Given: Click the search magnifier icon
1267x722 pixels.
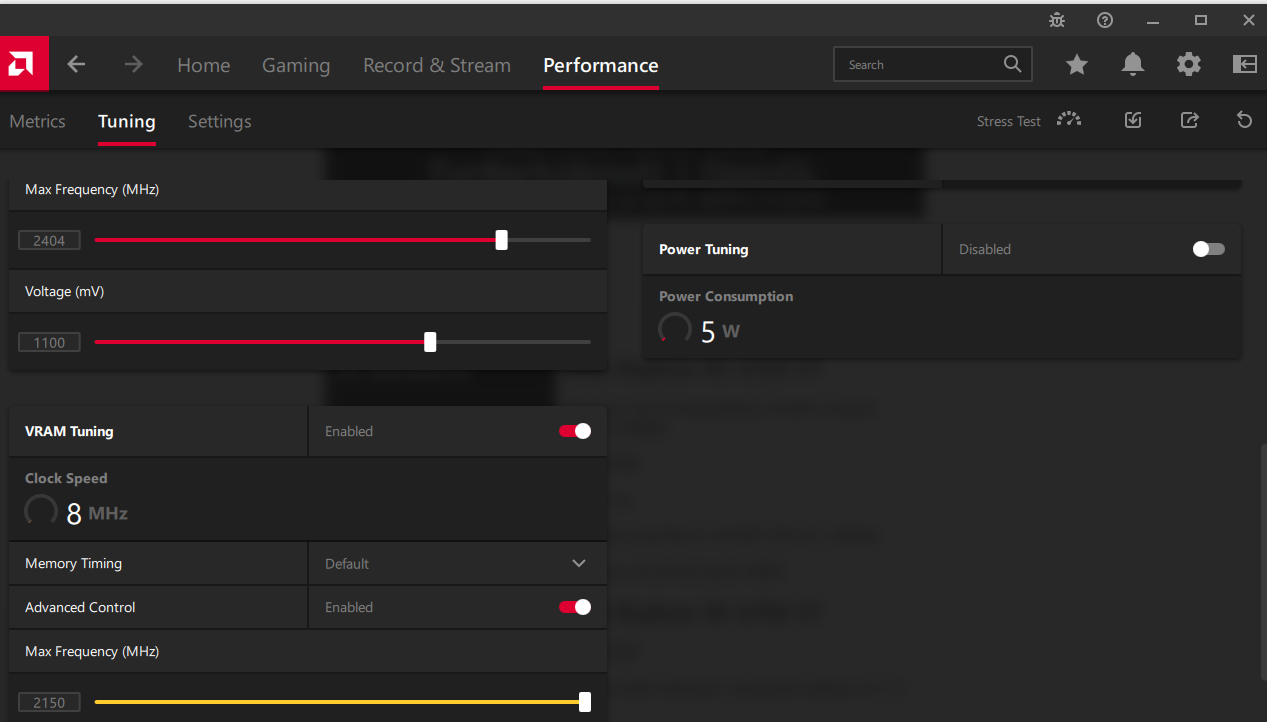Looking at the screenshot, I should (x=1012, y=64).
